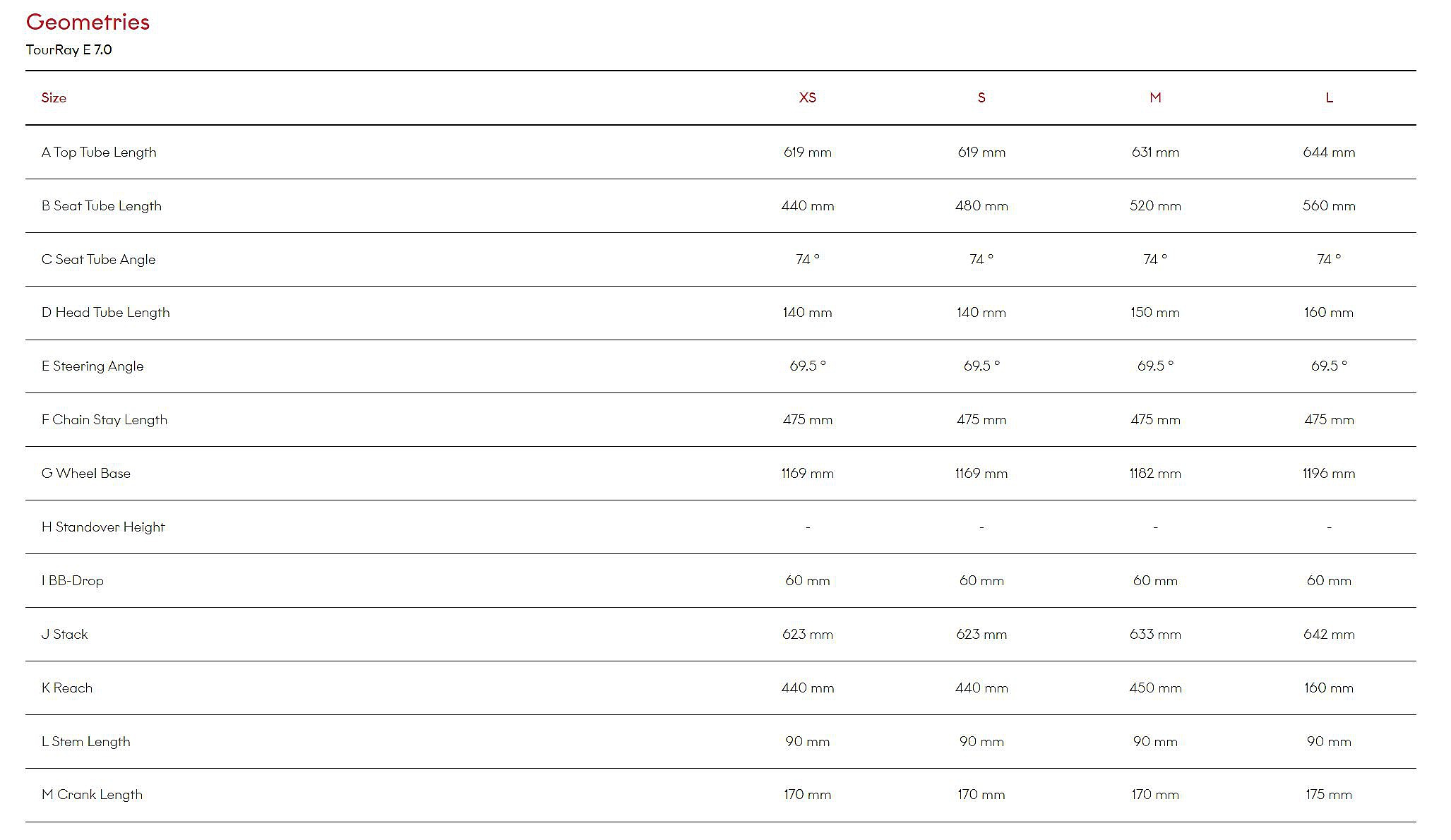The width and height of the screenshot is (1451, 840).
Task: Select the 450 mm Reach value
Action: point(1154,688)
